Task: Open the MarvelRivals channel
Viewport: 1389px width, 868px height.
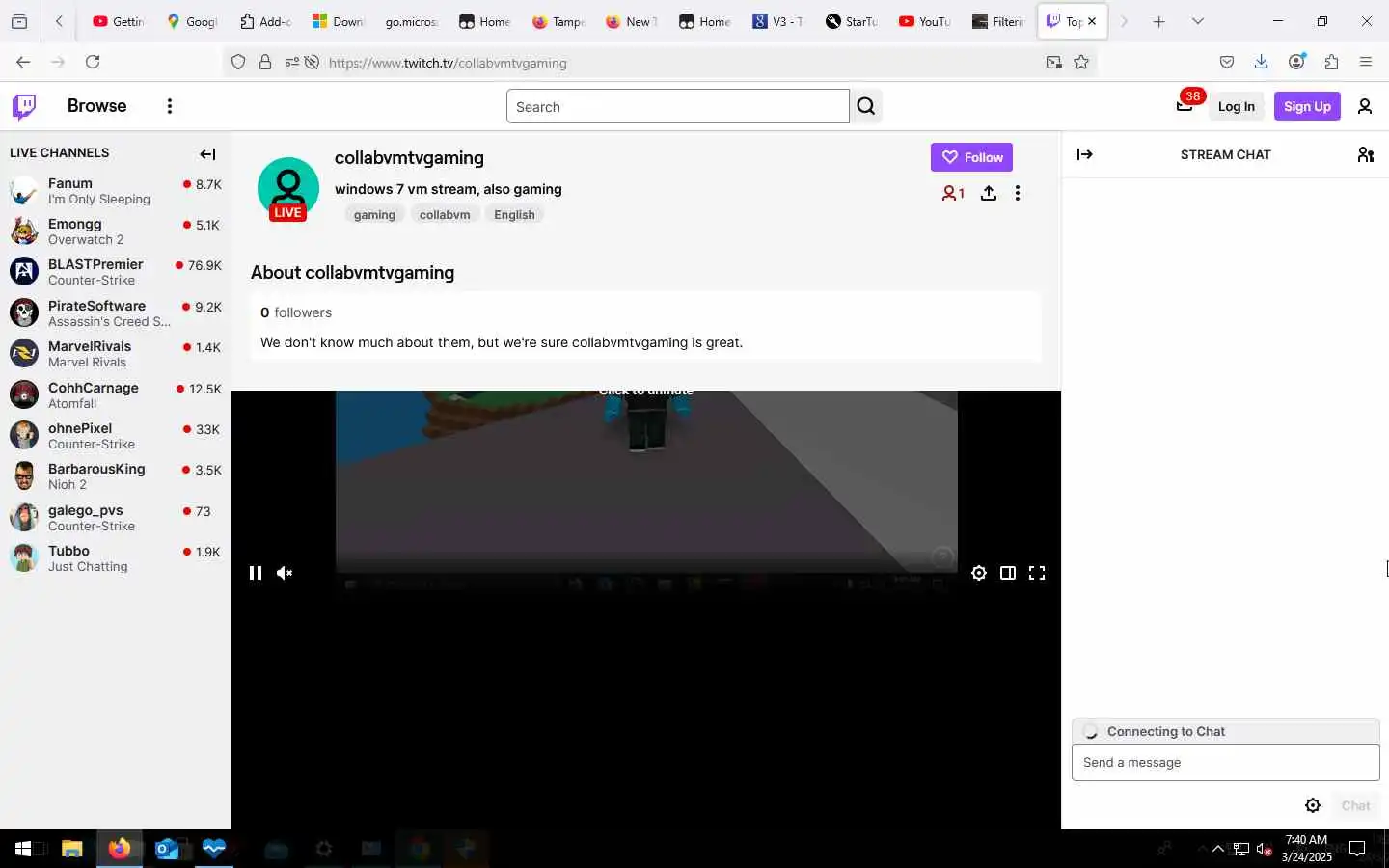Action: coord(116,354)
